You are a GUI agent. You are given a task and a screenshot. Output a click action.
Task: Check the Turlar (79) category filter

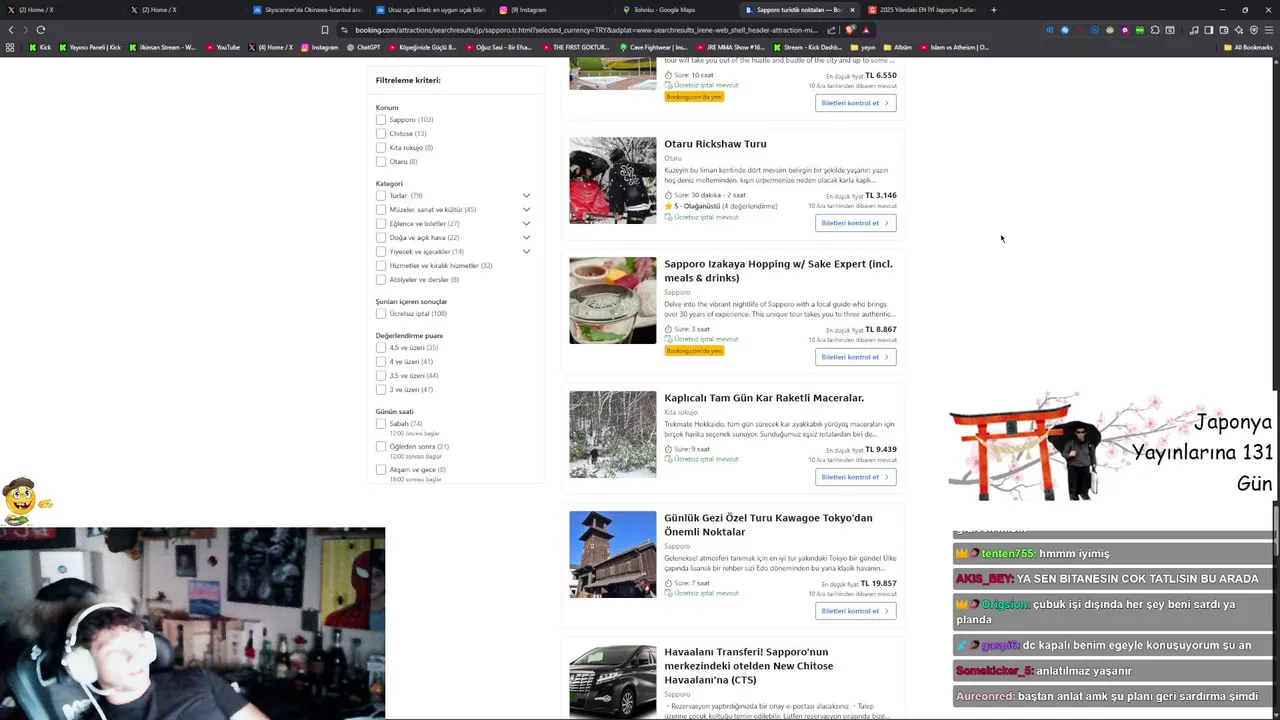381,195
